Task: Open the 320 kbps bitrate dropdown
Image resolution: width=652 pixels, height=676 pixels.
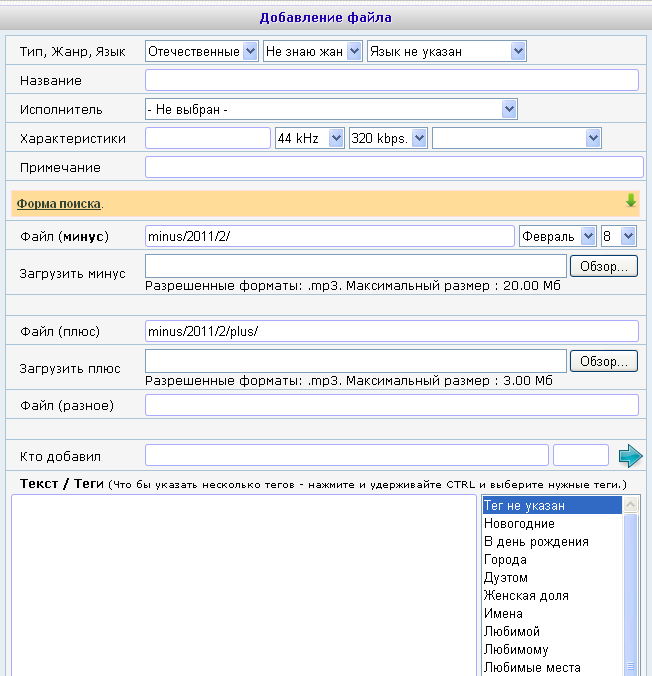Action: pyautogui.click(x=388, y=138)
